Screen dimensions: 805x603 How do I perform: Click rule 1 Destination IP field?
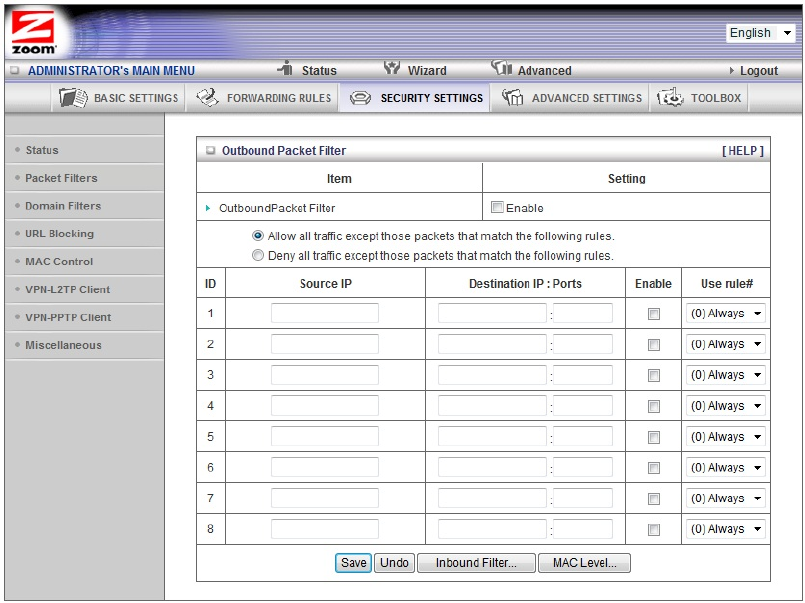click(492, 313)
